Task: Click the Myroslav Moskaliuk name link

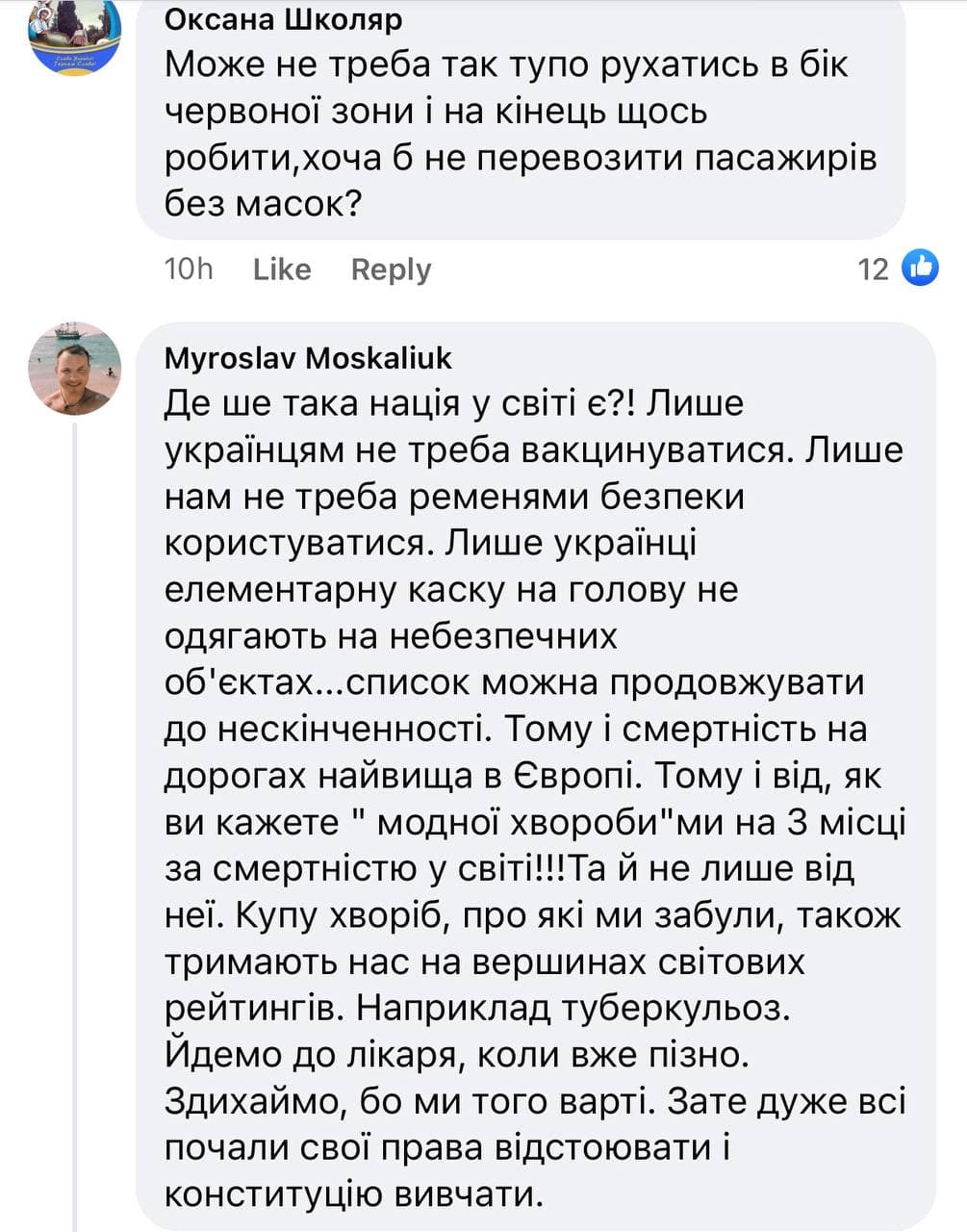Action: (x=308, y=358)
